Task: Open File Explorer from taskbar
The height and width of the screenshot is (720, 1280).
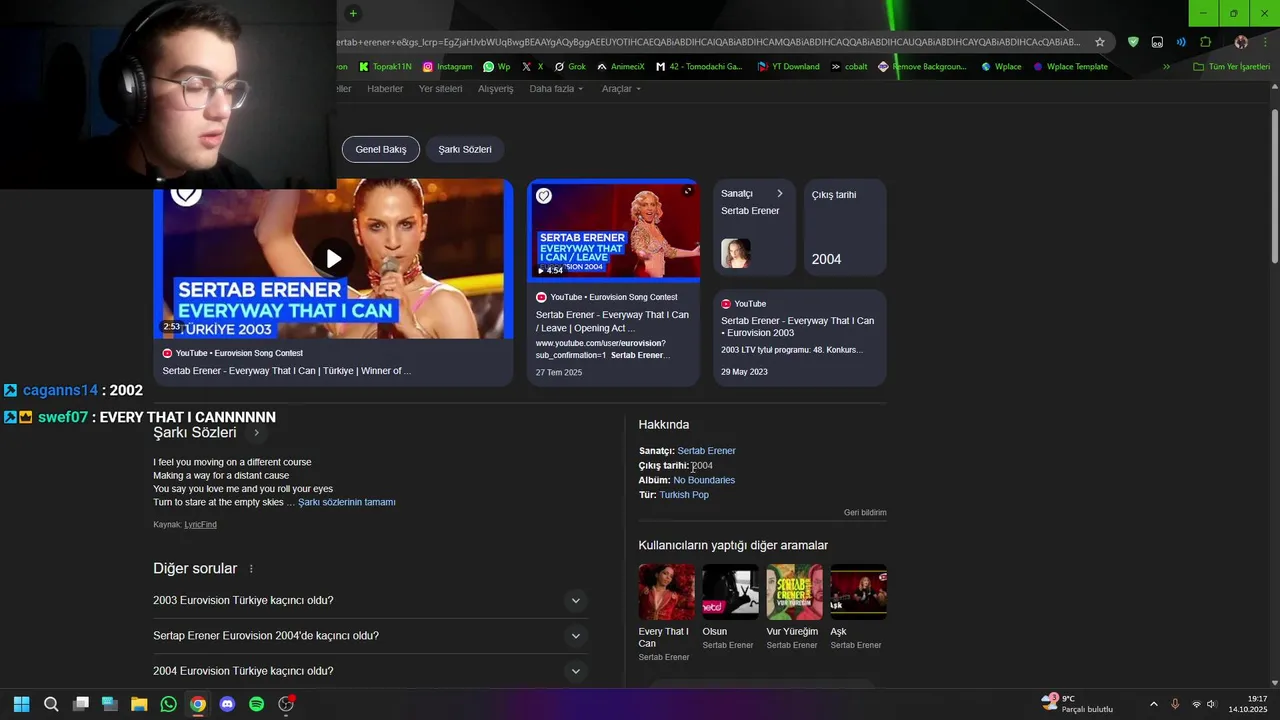Action: pos(139,704)
